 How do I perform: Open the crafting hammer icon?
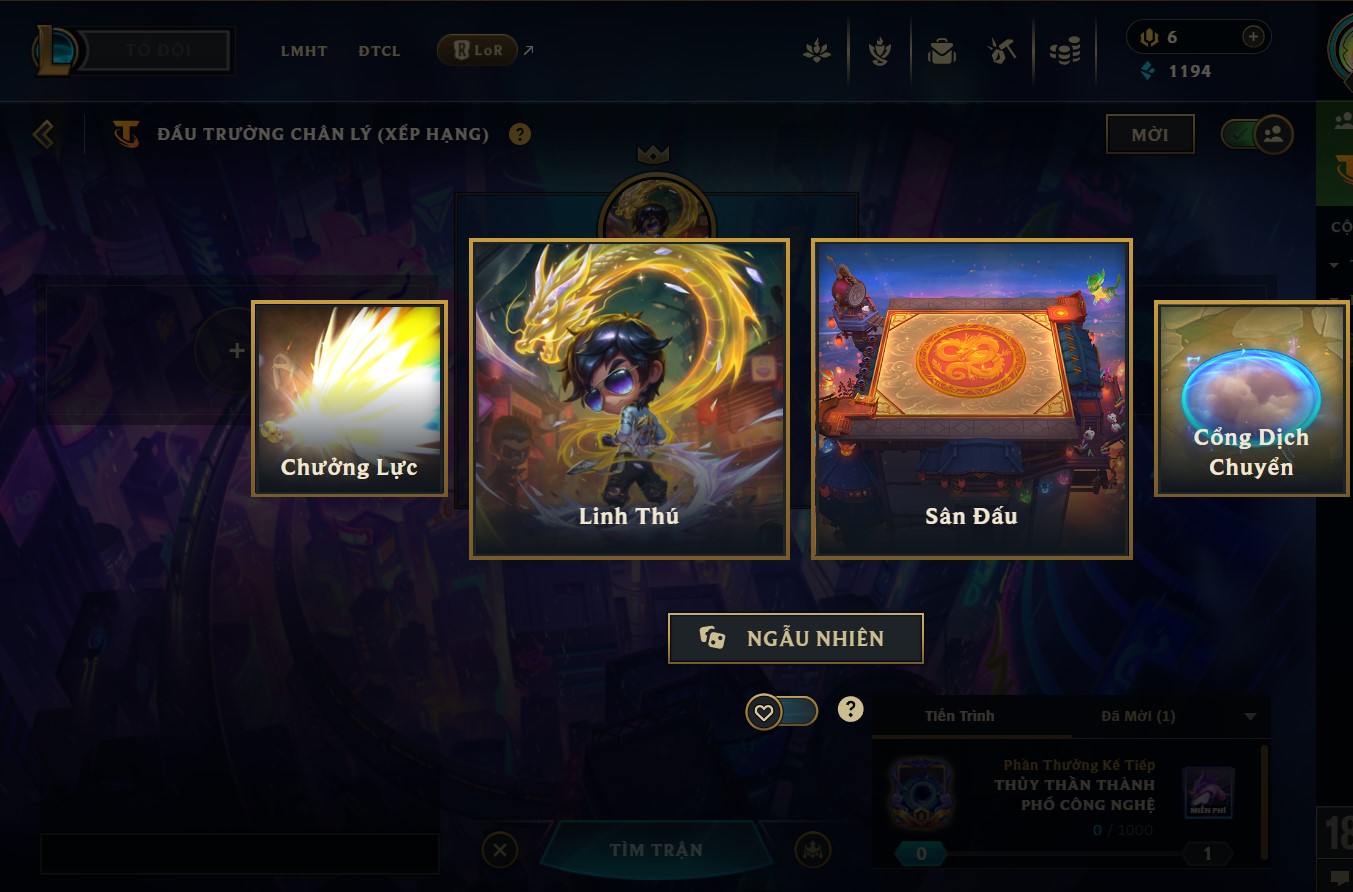pos(1002,51)
